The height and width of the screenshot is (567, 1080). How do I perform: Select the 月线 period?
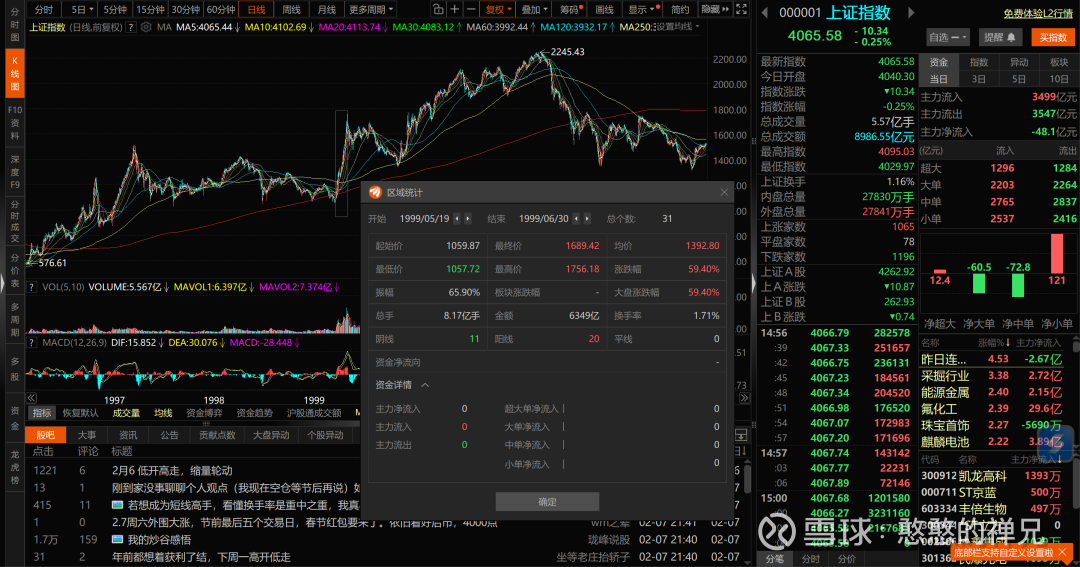(x=326, y=10)
